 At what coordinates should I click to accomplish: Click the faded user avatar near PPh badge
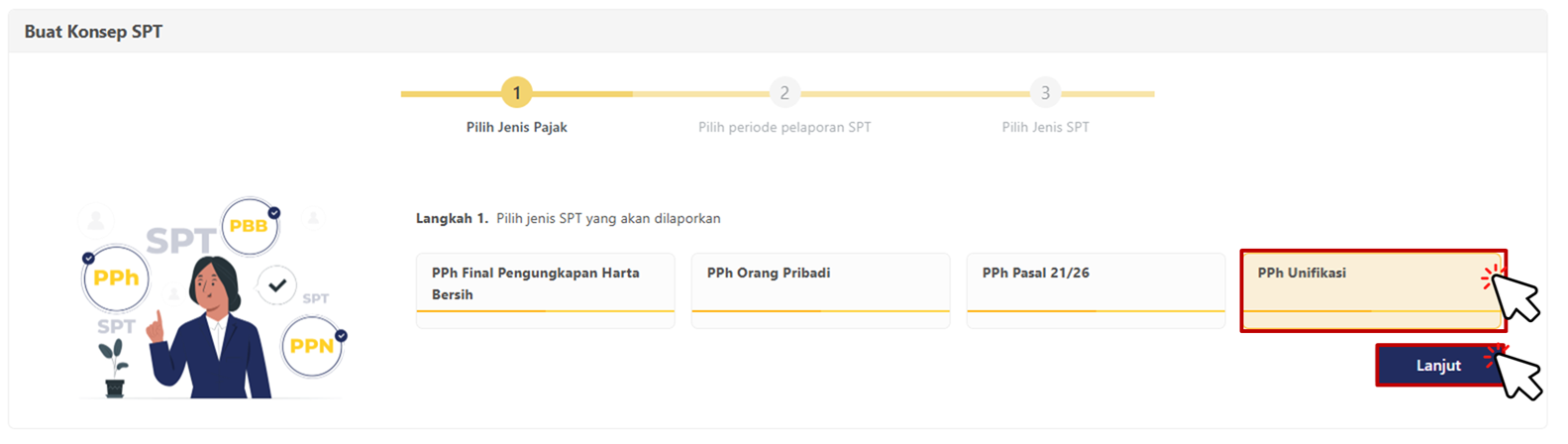coord(96,220)
